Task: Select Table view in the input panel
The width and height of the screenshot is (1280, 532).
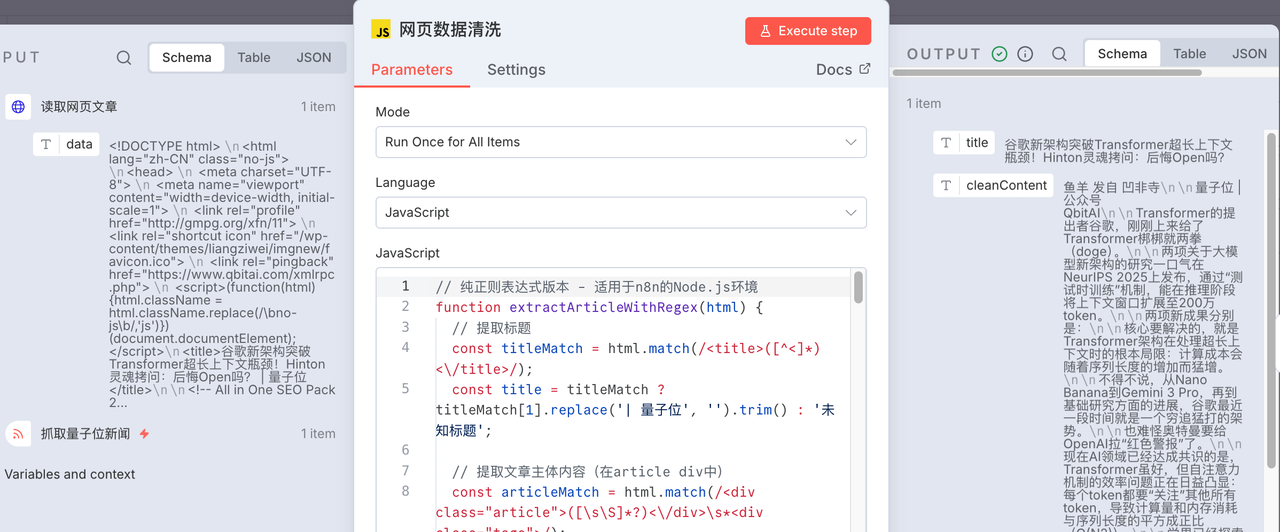Action: (254, 57)
